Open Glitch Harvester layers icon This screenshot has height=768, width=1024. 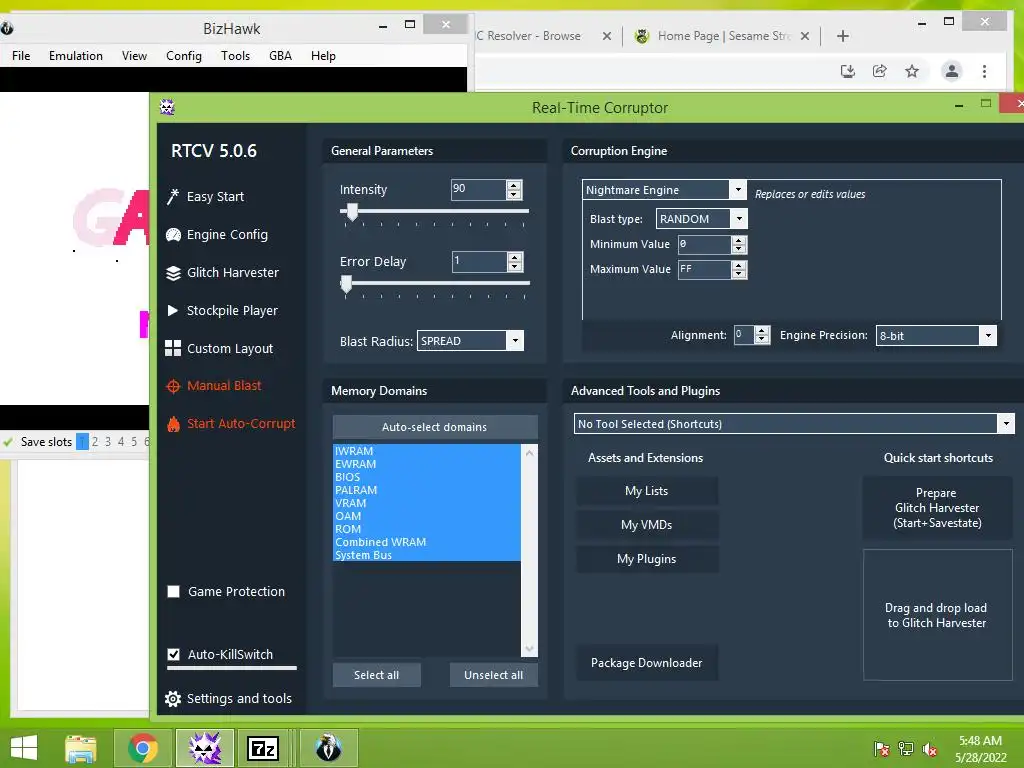(x=173, y=273)
